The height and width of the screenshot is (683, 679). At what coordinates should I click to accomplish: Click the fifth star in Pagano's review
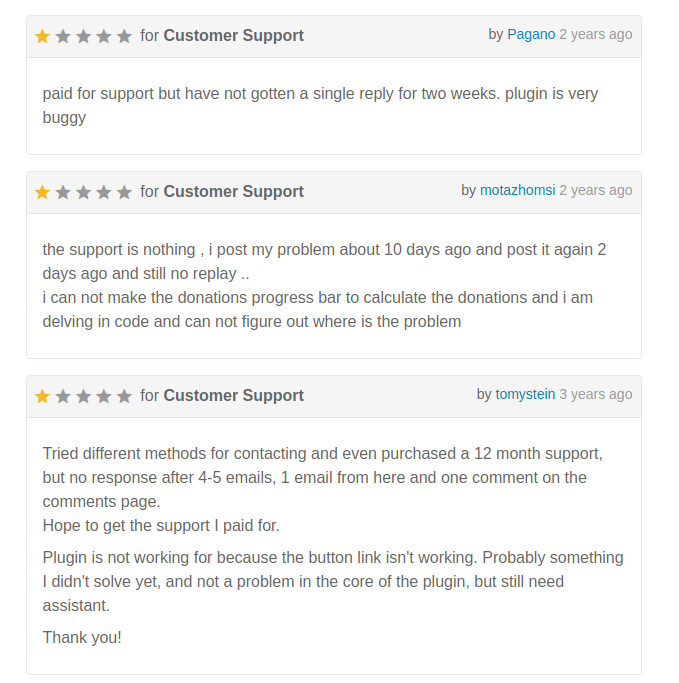point(124,36)
